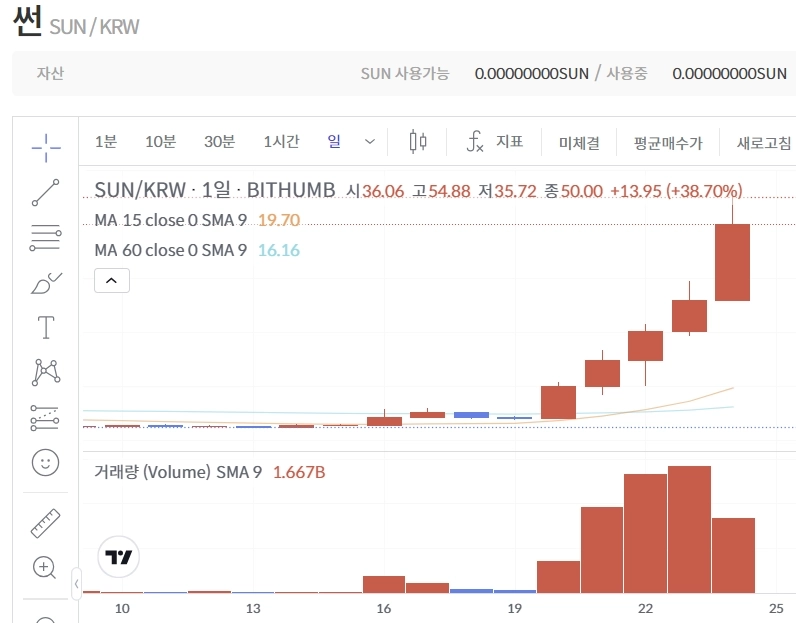Click the 자산 assets label

coord(50,73)
